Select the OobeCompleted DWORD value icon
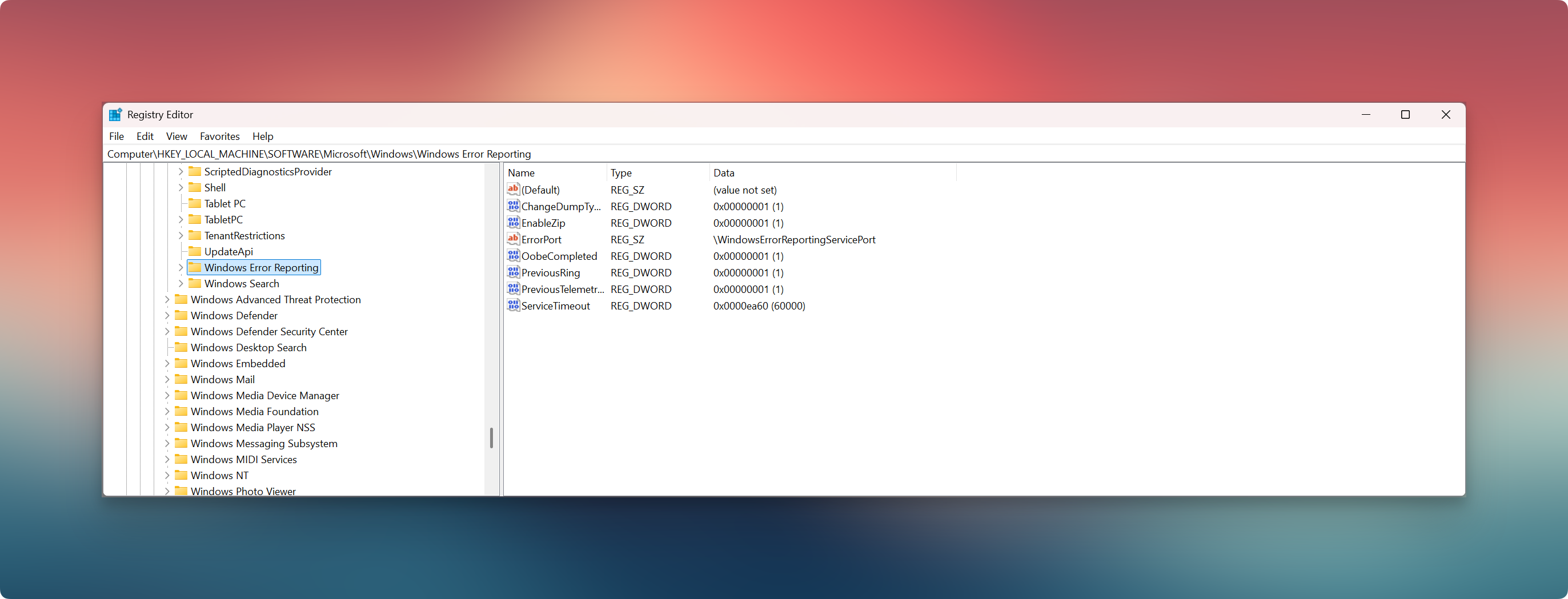 tap(513, 256)
